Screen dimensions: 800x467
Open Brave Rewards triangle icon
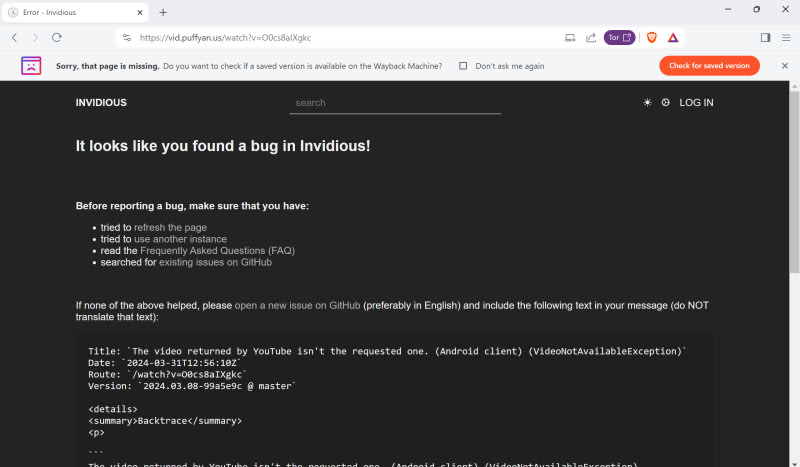tap(673, 37)
